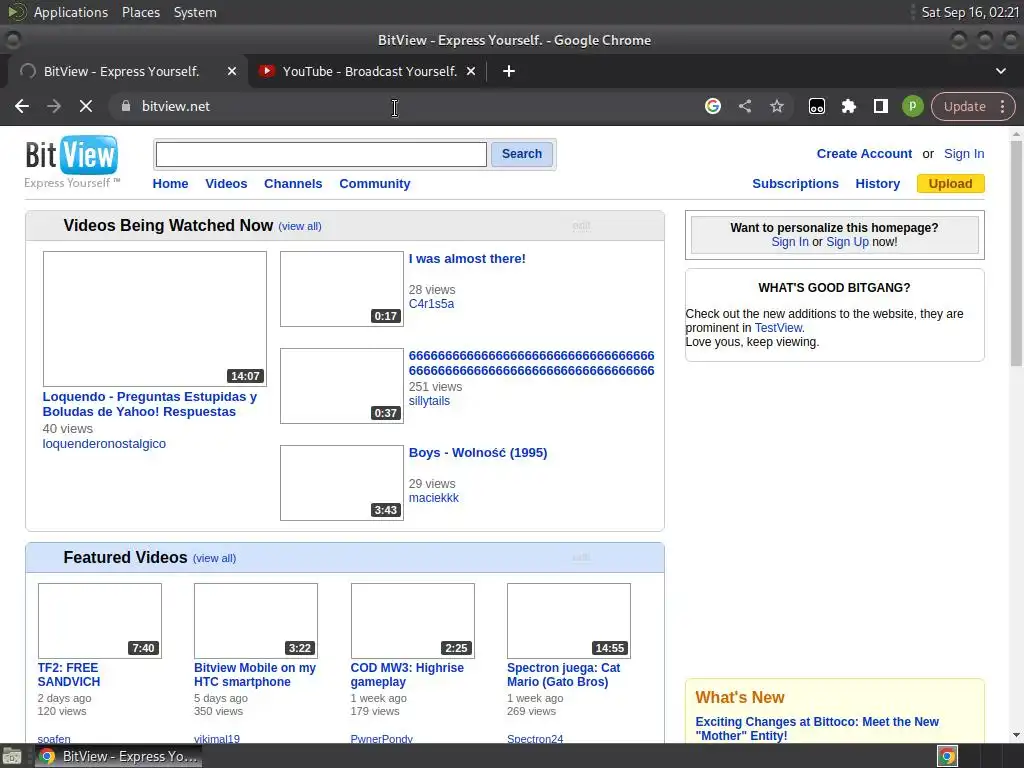Open the green profile avatar P

click(x=912, y=106)
